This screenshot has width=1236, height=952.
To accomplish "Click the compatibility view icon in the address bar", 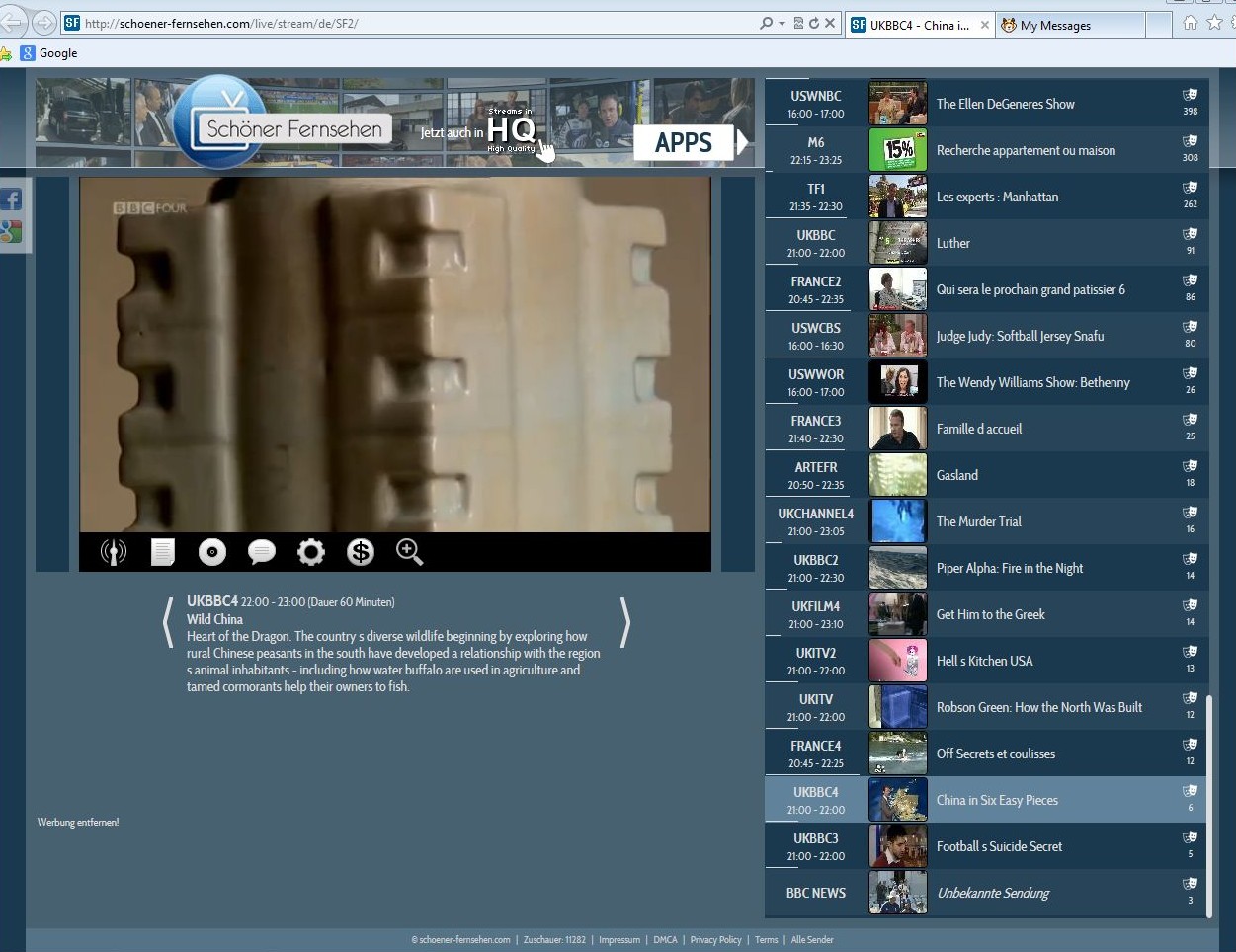I will click(x=798, y=23).
